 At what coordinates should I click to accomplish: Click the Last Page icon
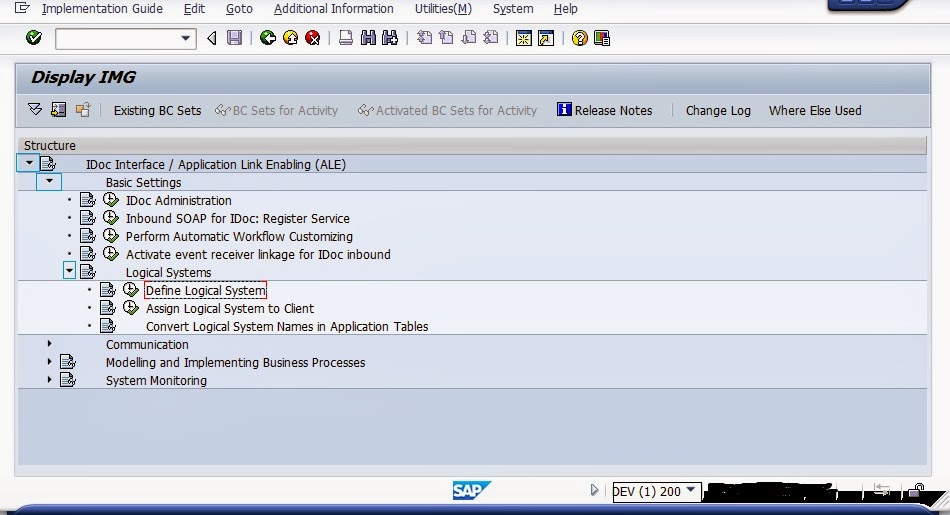click(491, 38)
